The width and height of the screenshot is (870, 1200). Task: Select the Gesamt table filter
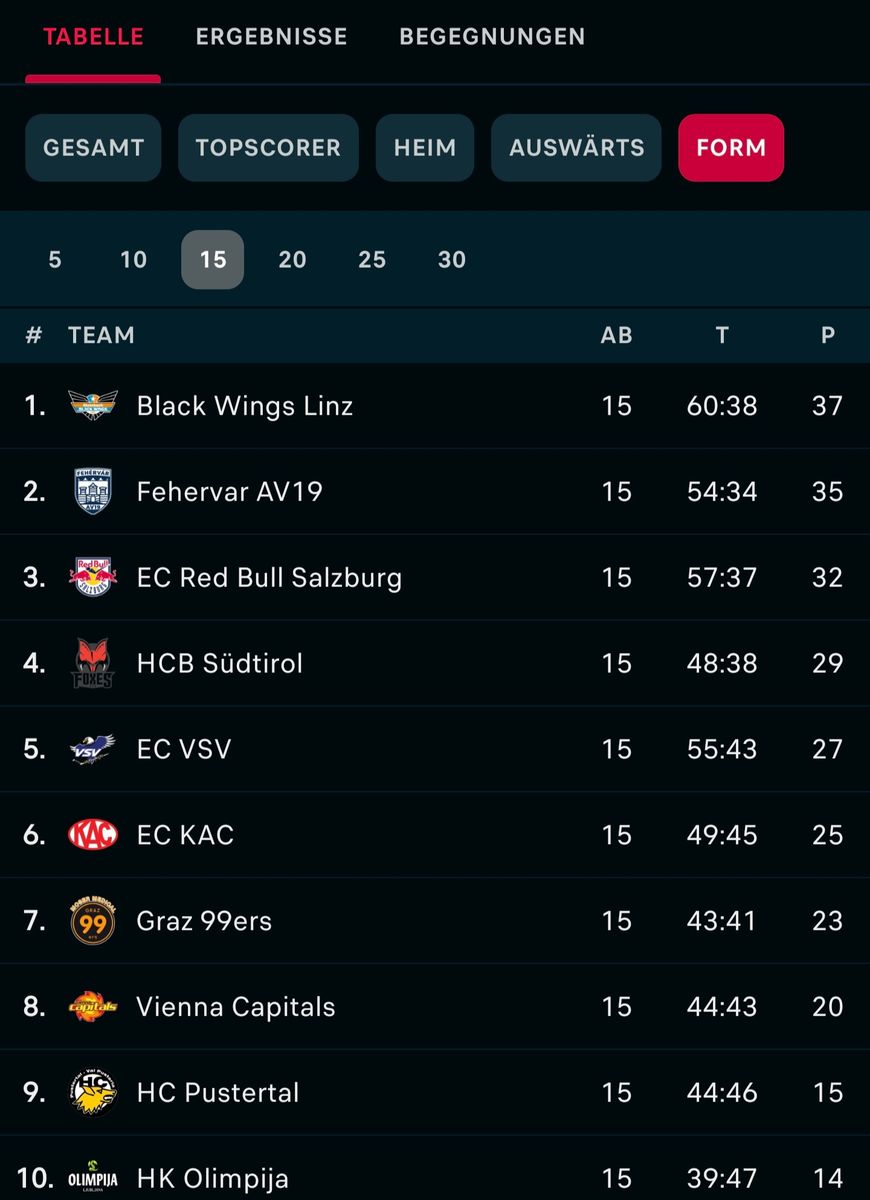93,148
